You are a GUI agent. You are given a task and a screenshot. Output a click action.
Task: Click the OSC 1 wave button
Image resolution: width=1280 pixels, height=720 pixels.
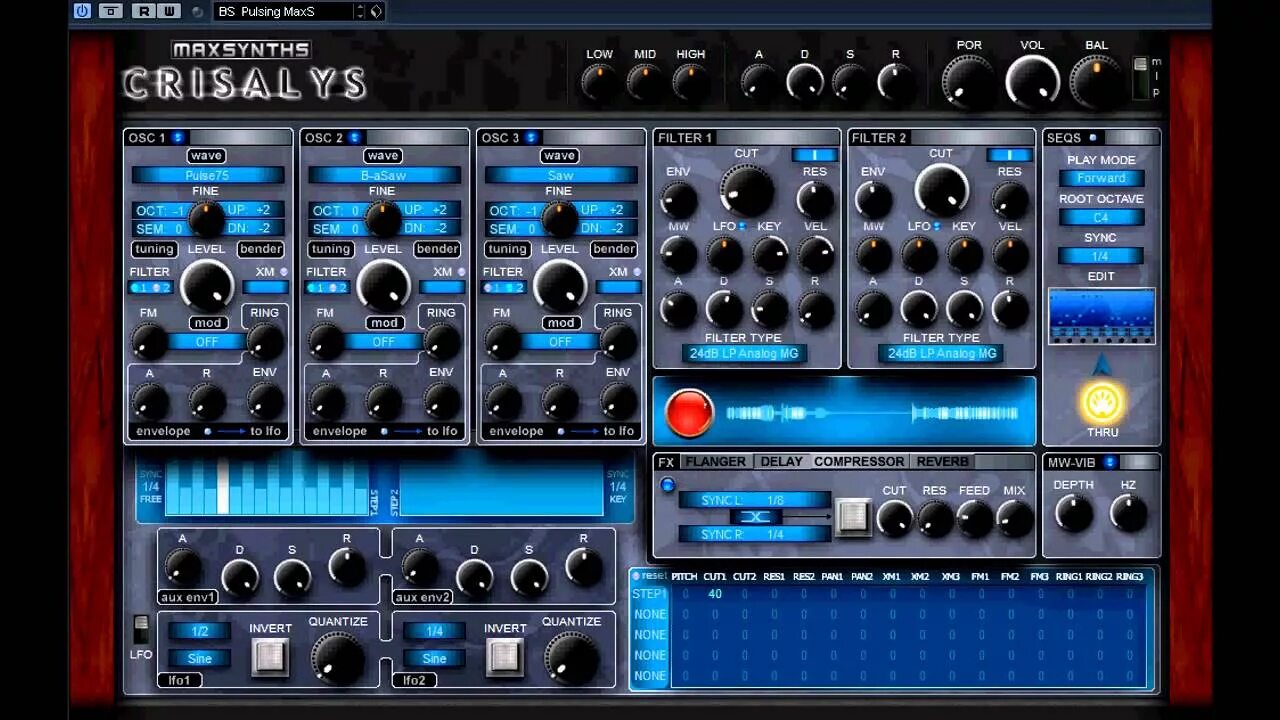pyautogui.click(x=206, y=155)
